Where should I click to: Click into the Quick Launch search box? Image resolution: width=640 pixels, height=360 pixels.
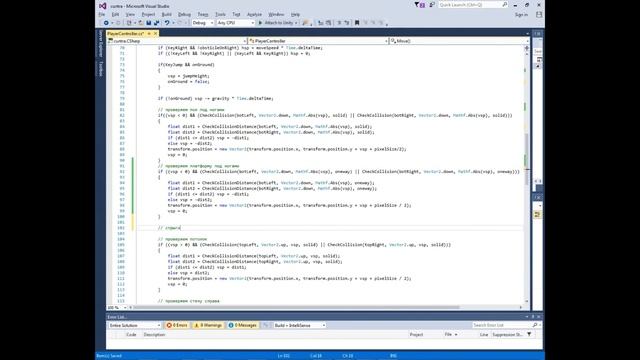pyautogui.click(x=473, y=5)
